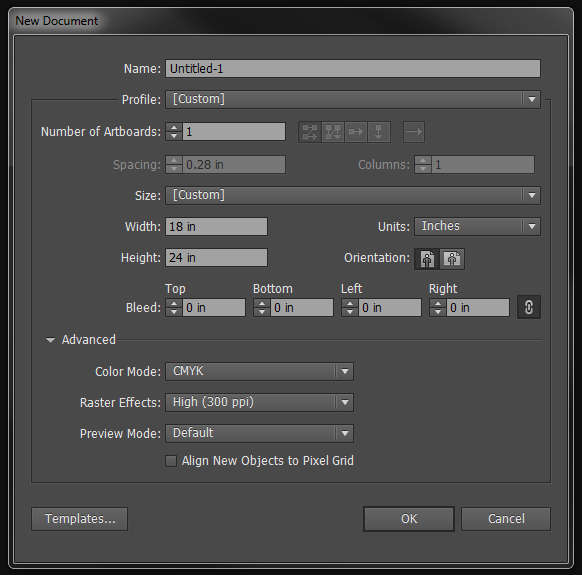Toggle the bleed link chain icon

click(x=529, y=307)
